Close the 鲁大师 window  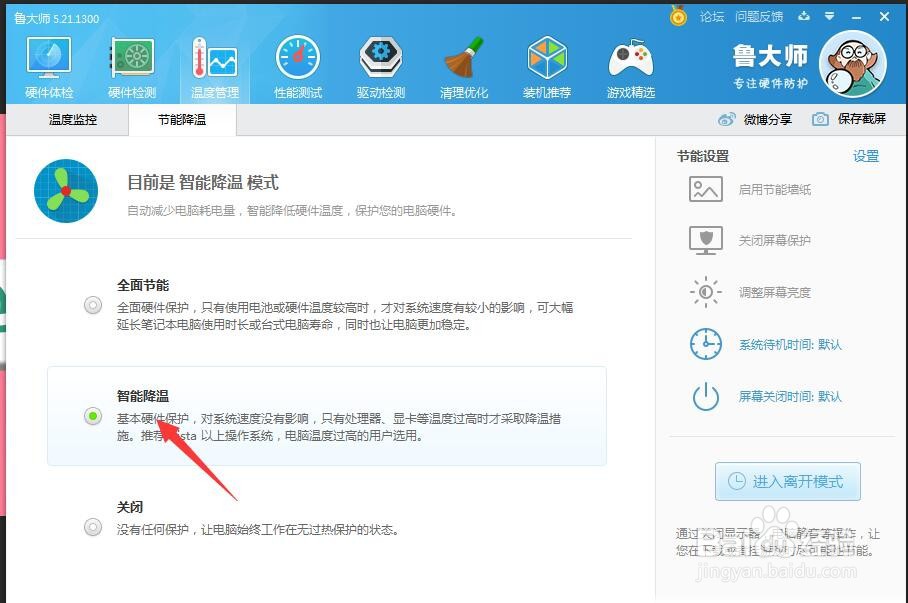point(884,17)
